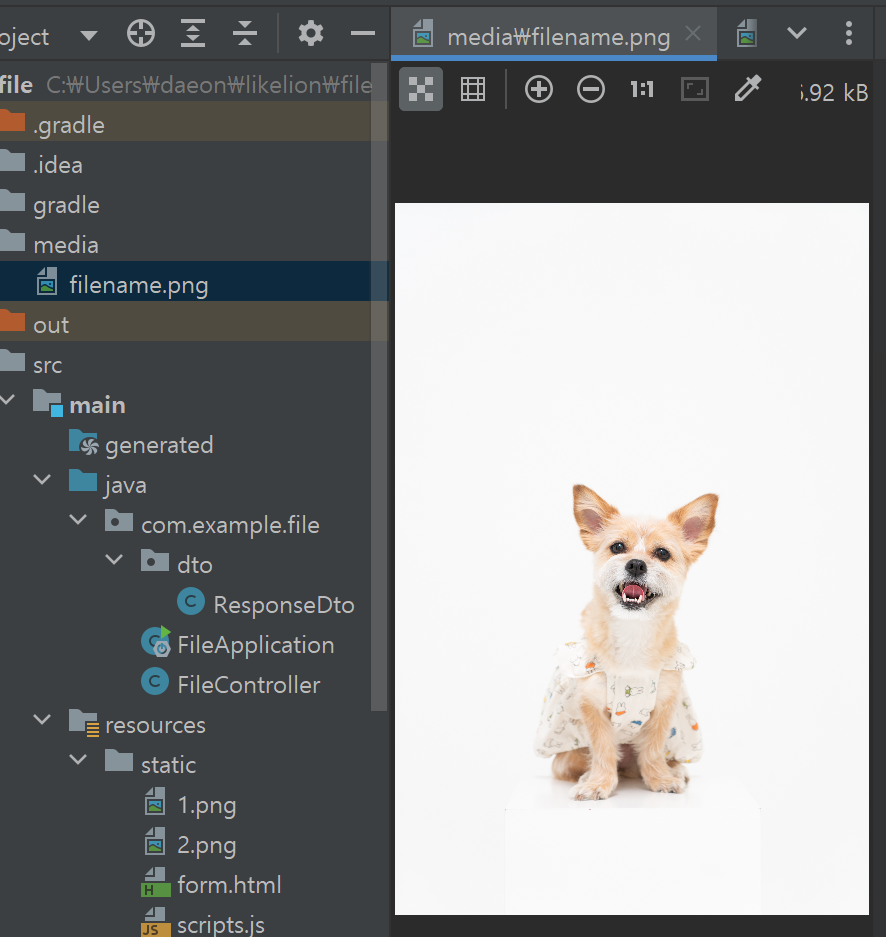The image size is (886, 937).
Task: Close the filename.png tab
Action: click(693, 33)
